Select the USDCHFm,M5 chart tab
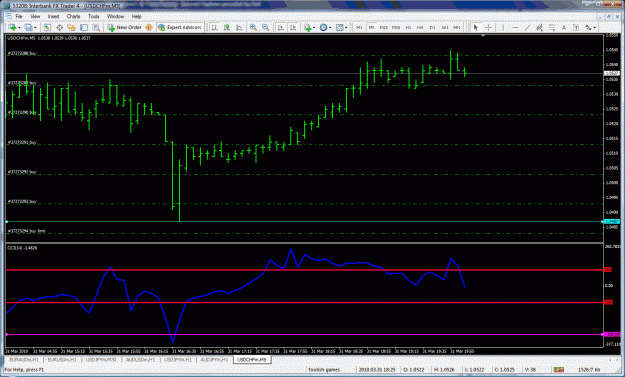This screenshot has width=625, height=377. point(252,359)
